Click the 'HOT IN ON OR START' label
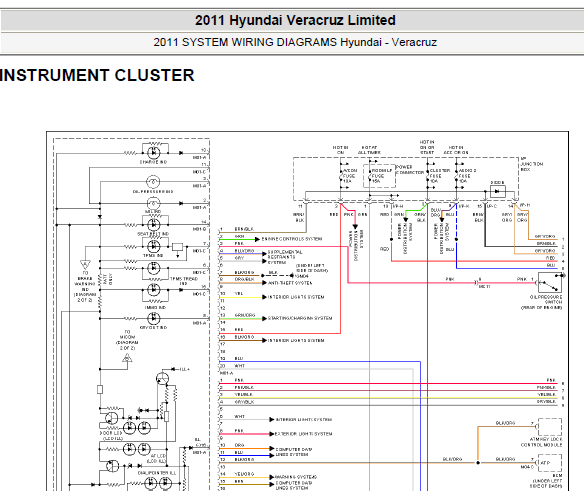The image size is (584, 491). [x=427, y=147]
